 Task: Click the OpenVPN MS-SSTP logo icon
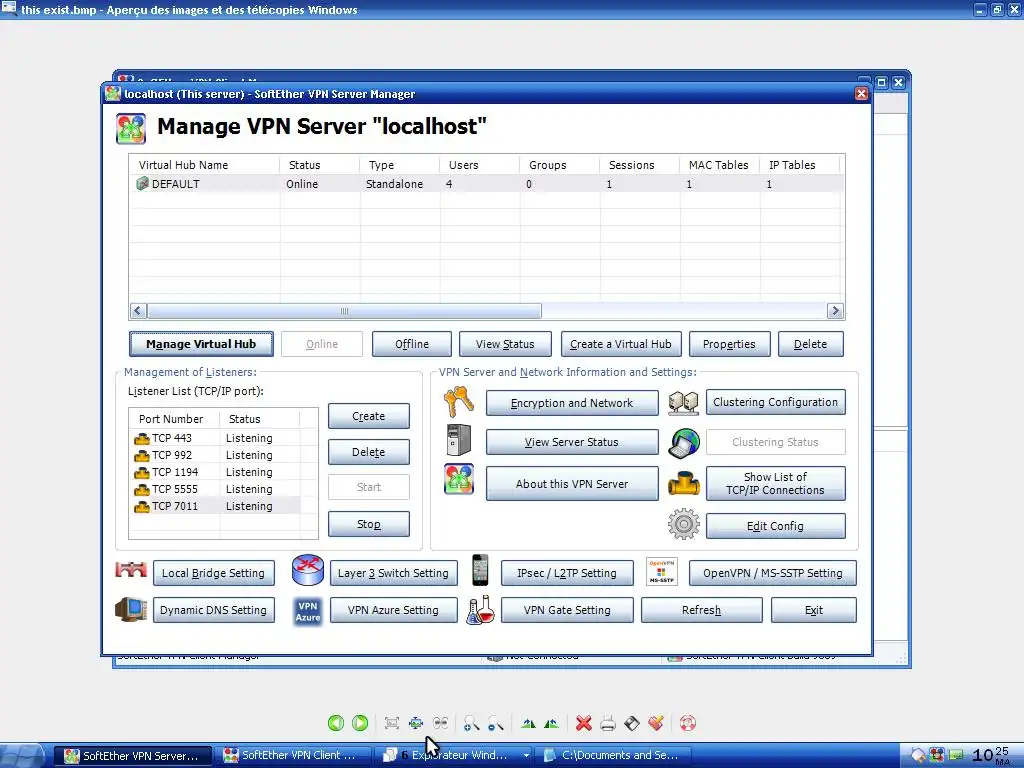click(x=662, y=571)
